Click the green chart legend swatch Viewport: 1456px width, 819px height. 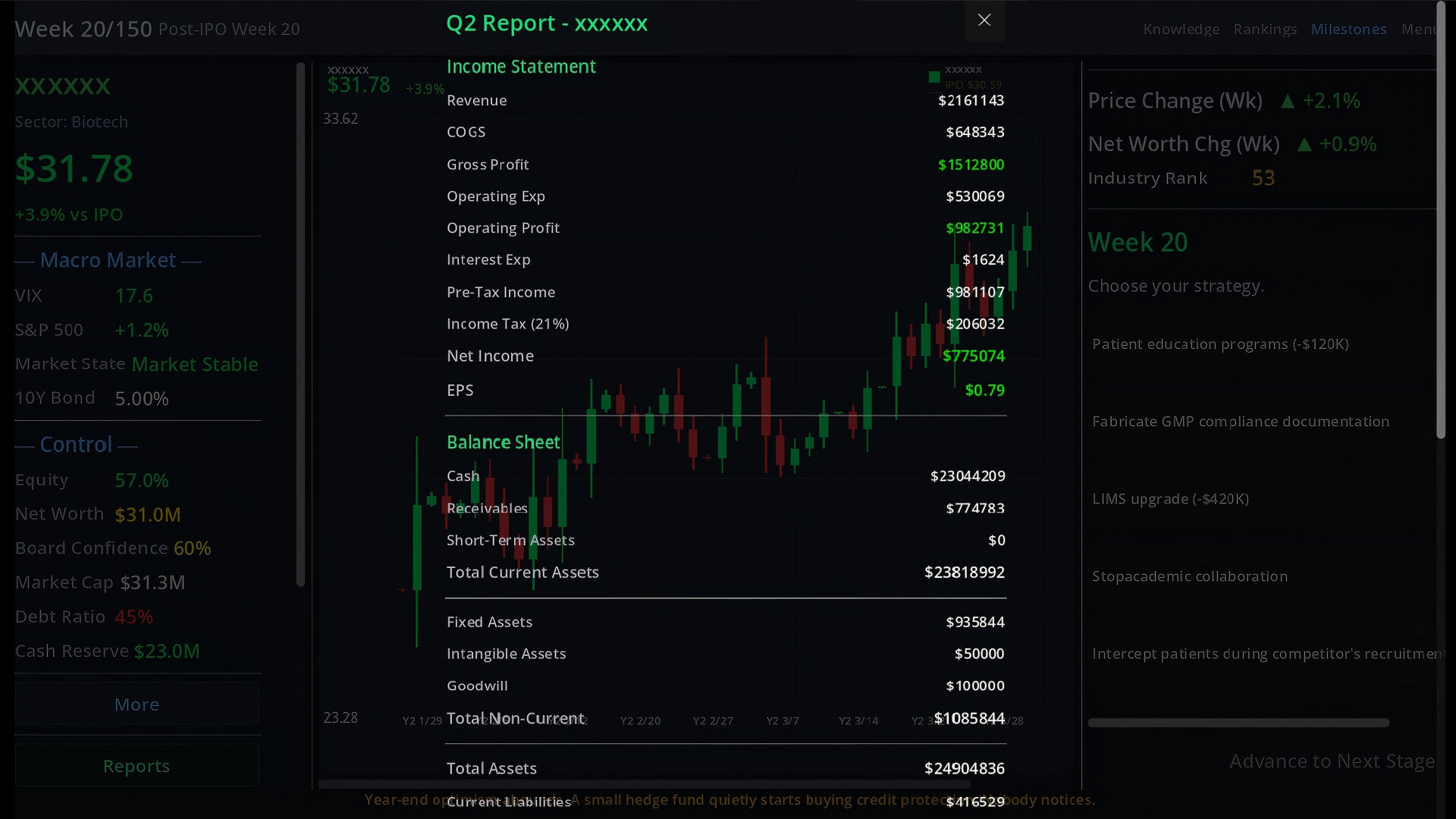point(934,77)
